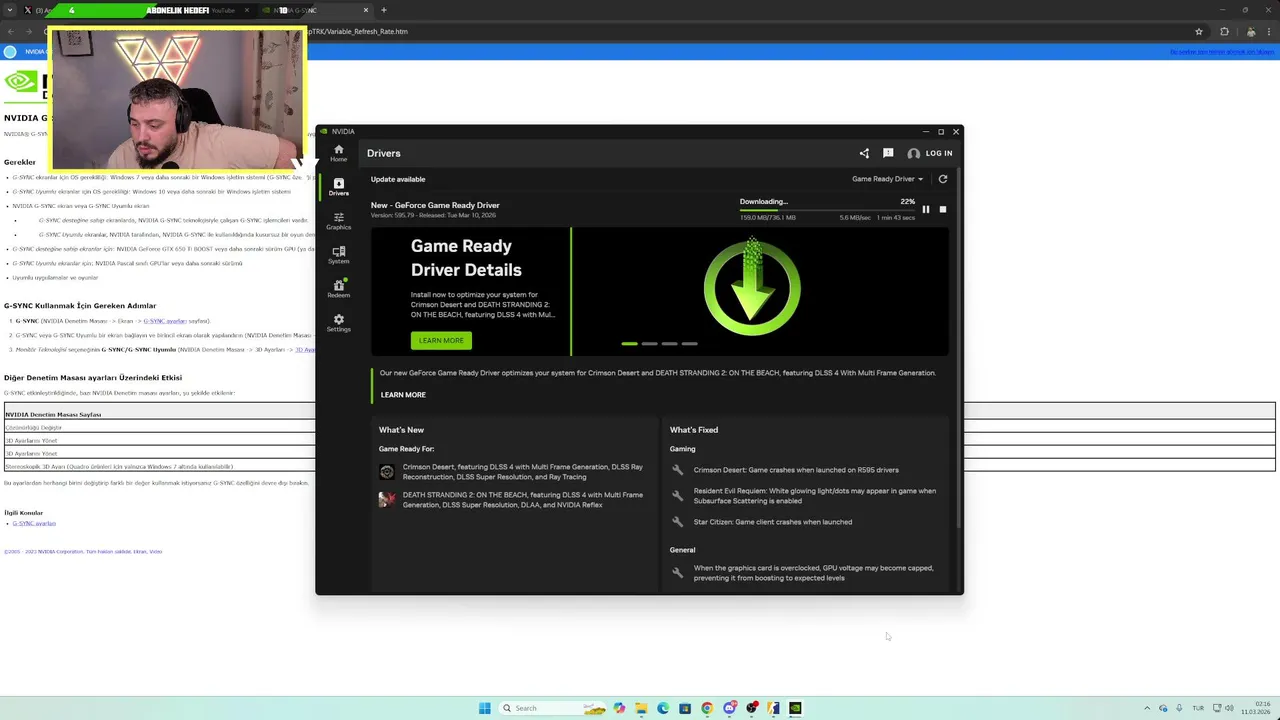Click LEARN MORE green banner button

click(x=441, y=340)
